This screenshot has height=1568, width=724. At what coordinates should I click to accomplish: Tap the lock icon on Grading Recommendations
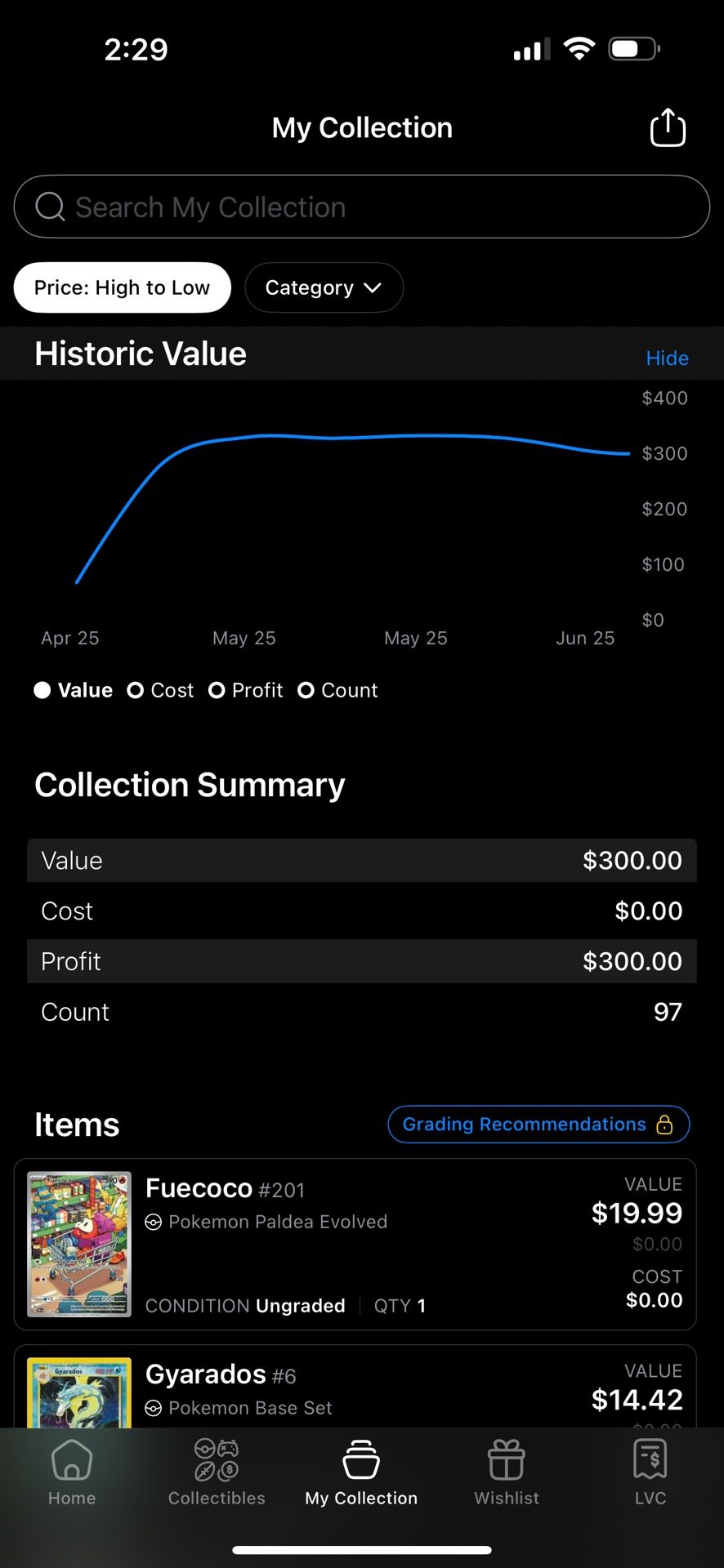click(x=664, y=1125)
